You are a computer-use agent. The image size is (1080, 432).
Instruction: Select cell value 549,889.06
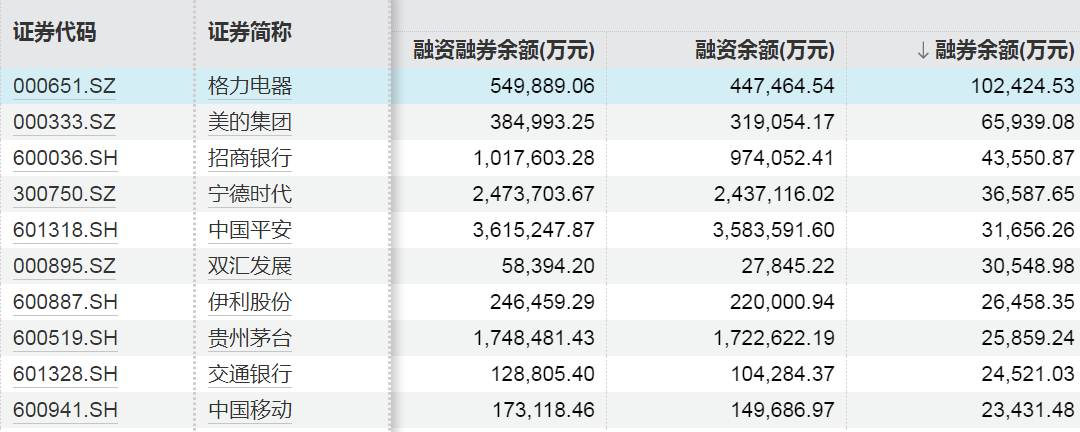coord(543,86)
